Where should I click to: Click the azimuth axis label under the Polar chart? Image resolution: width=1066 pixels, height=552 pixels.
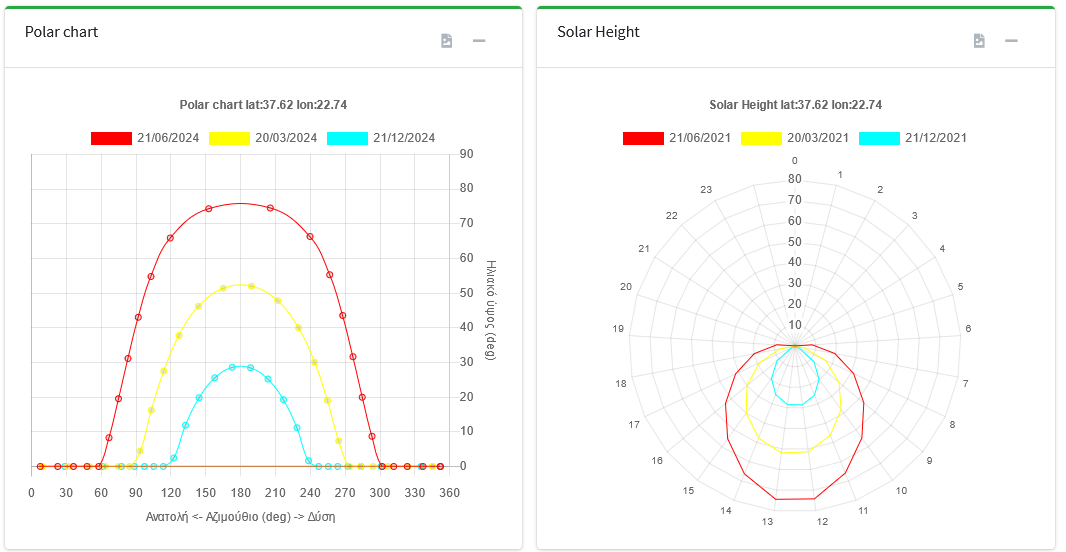click(240, 517)
